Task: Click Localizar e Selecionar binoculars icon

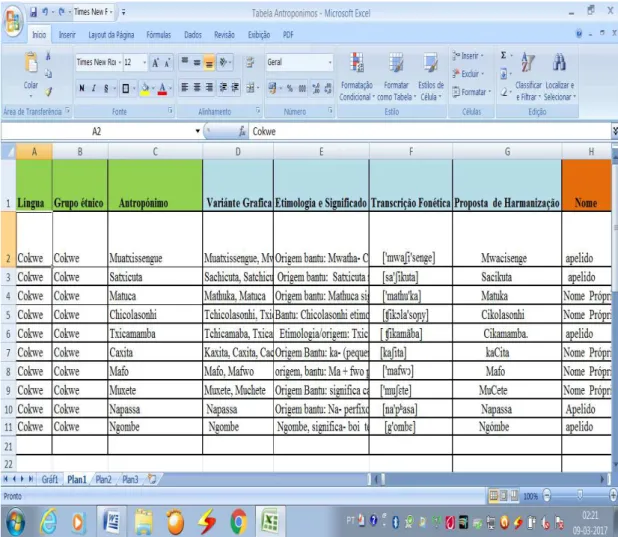Action: pos(559,62)
